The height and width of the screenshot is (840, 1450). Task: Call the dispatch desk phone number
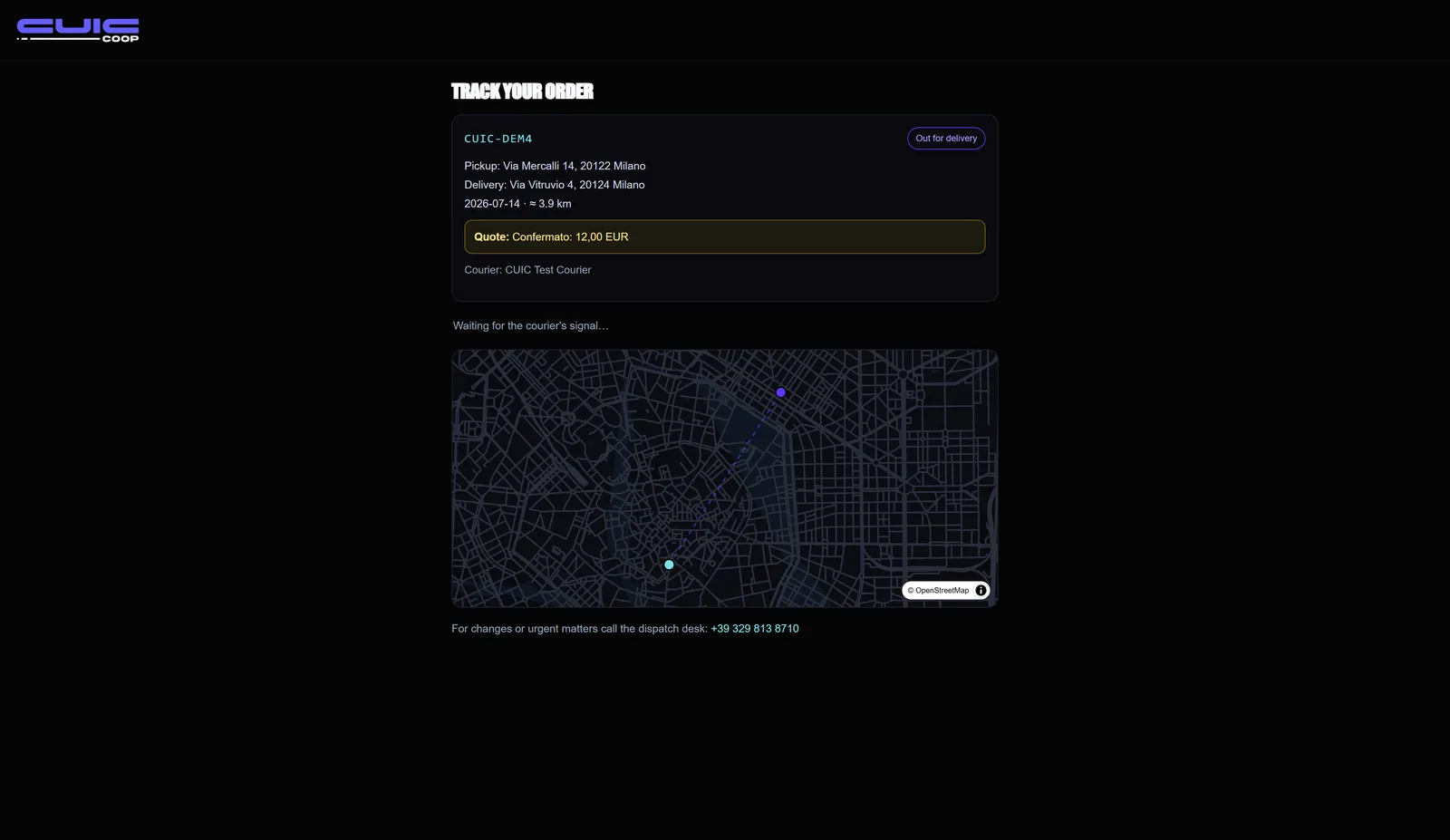tap(755, 629)
